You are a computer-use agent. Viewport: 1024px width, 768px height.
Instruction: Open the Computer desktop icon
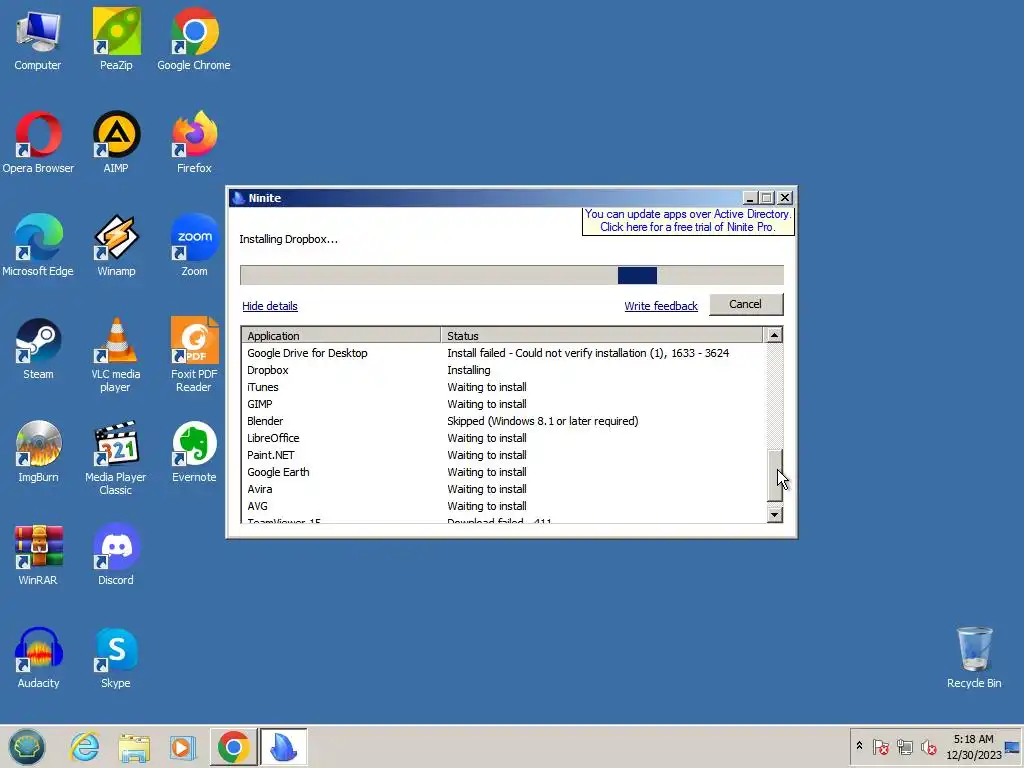click(38, 40)
